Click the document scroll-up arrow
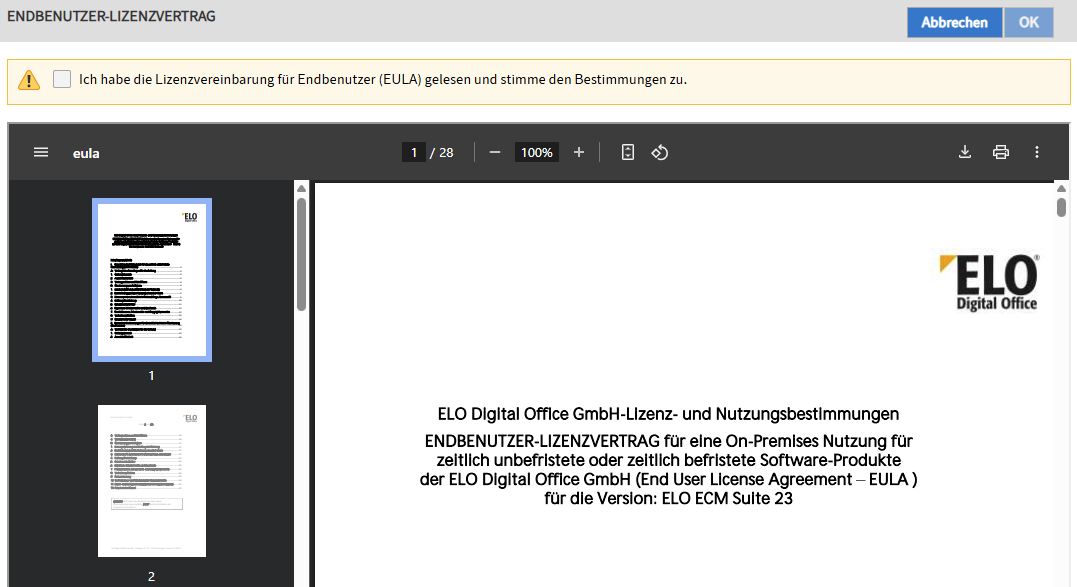Viewport: 1077px width, 587px height. 1061,189
